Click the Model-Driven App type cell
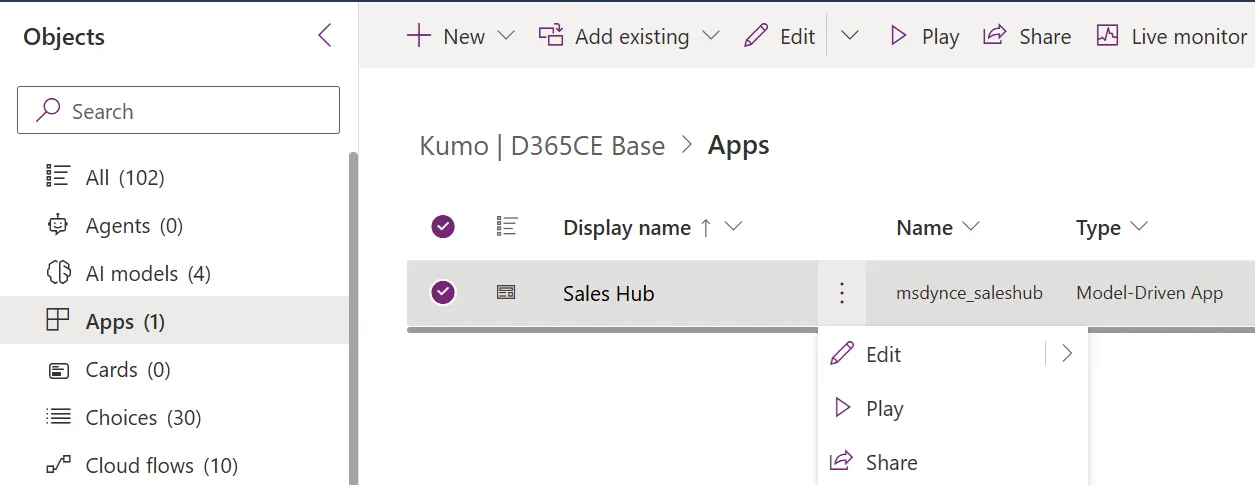This screenshot has height=485, width=1255. click(x=1149, y=293)
